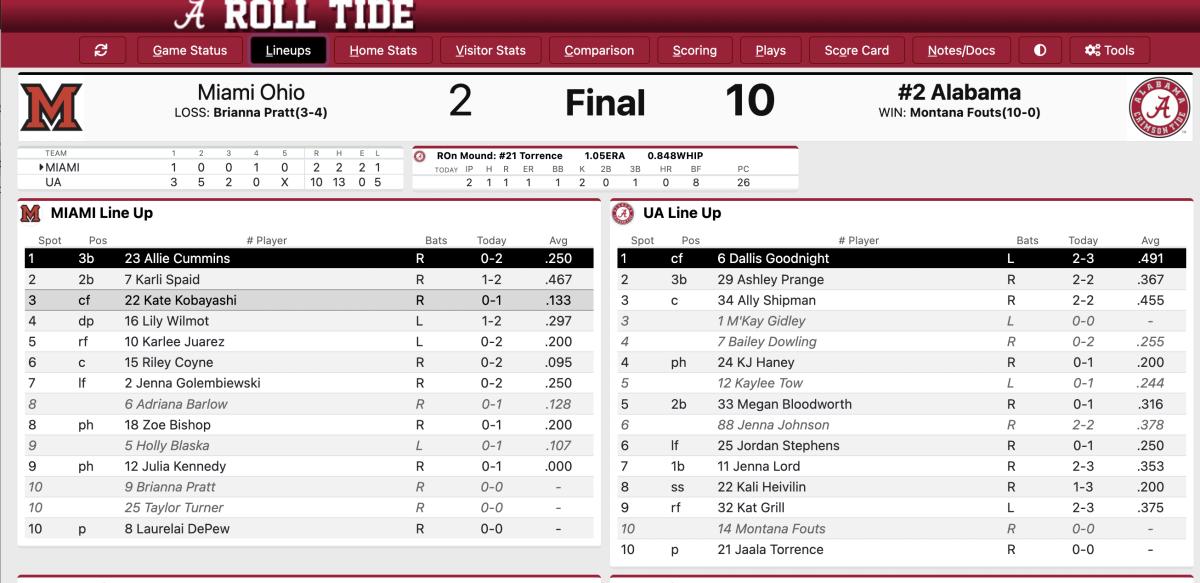This screenshot has width=1200, height=583.
Task: Click the refresh arrows icon button
Action: click(x=101, y=50)
